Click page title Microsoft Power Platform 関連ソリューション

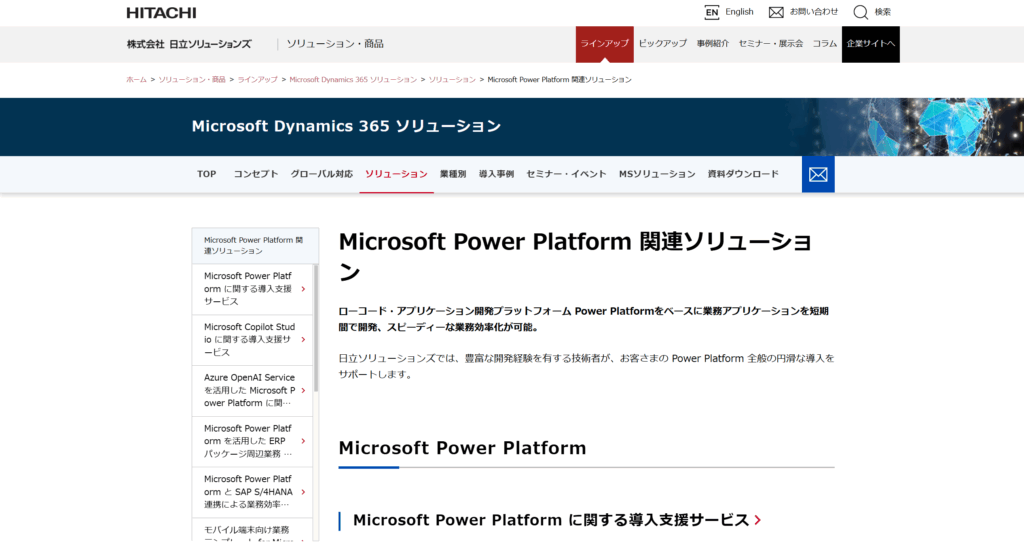pos(575,256)
